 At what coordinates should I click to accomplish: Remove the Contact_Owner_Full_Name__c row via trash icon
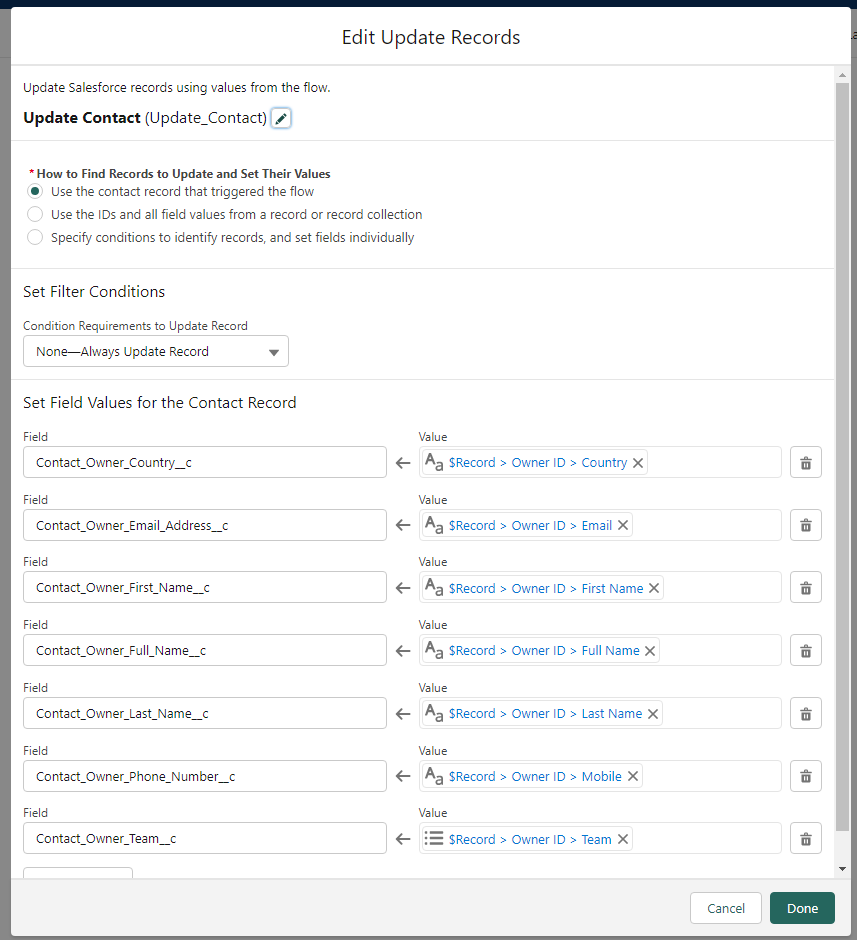click(805, 651)
